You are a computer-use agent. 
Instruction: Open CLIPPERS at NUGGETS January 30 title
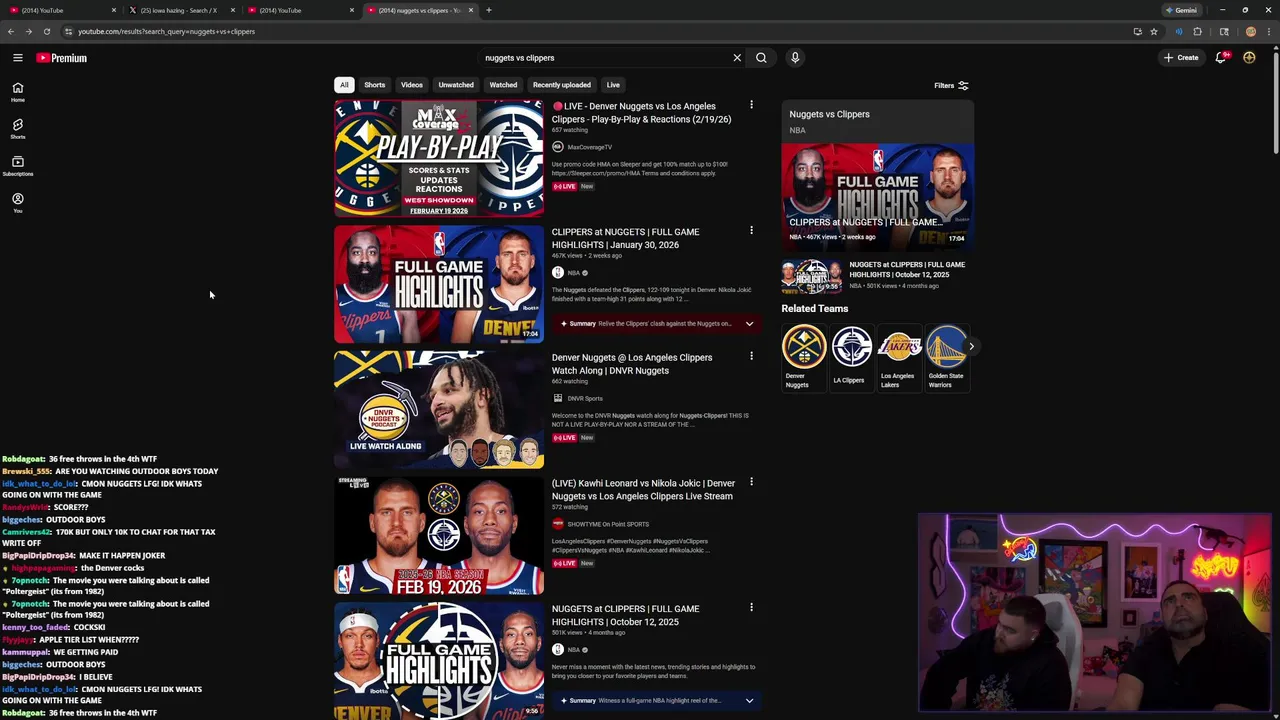coord(625,238)
